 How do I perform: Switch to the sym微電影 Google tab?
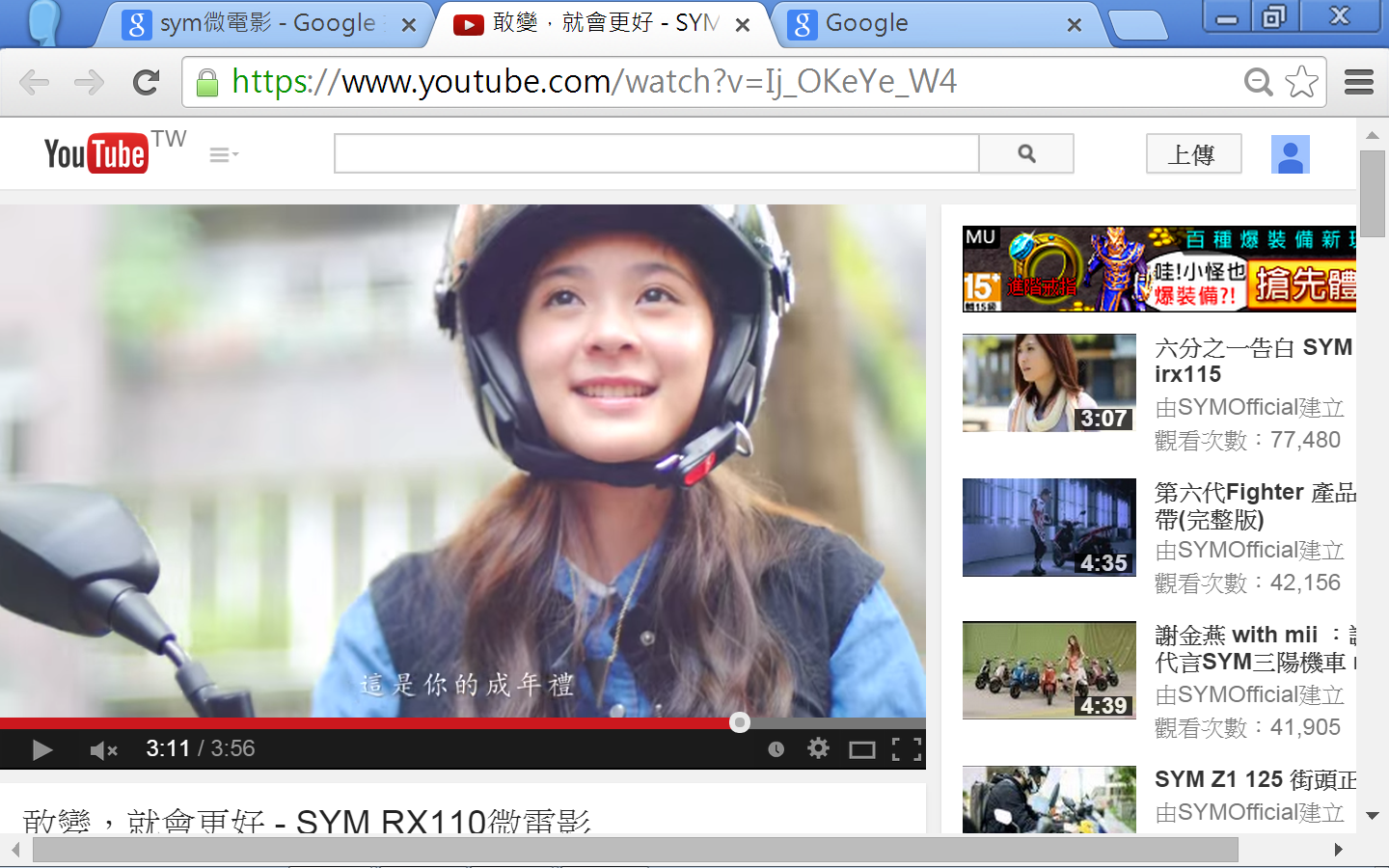pyautogui.click(x=265, y=23)
